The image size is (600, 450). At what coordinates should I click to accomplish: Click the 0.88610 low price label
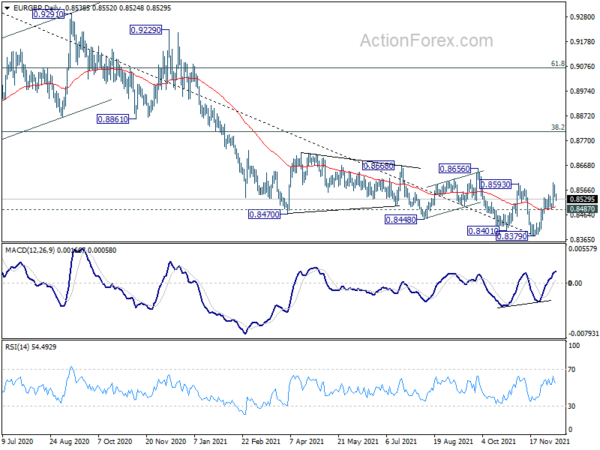112,119
